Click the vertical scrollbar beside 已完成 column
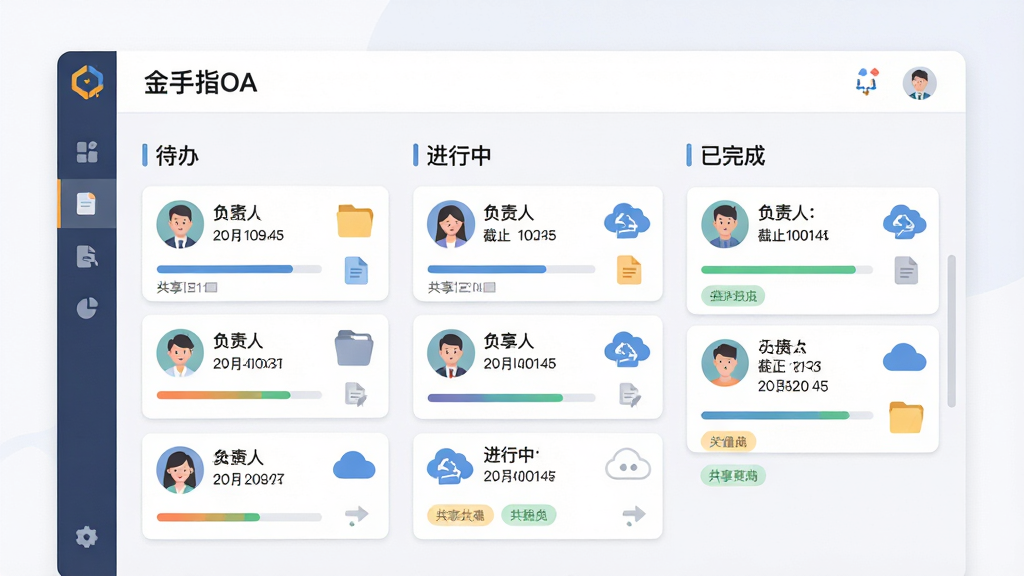The height and width of the screenshot is (576, 1024). (952, 331)
